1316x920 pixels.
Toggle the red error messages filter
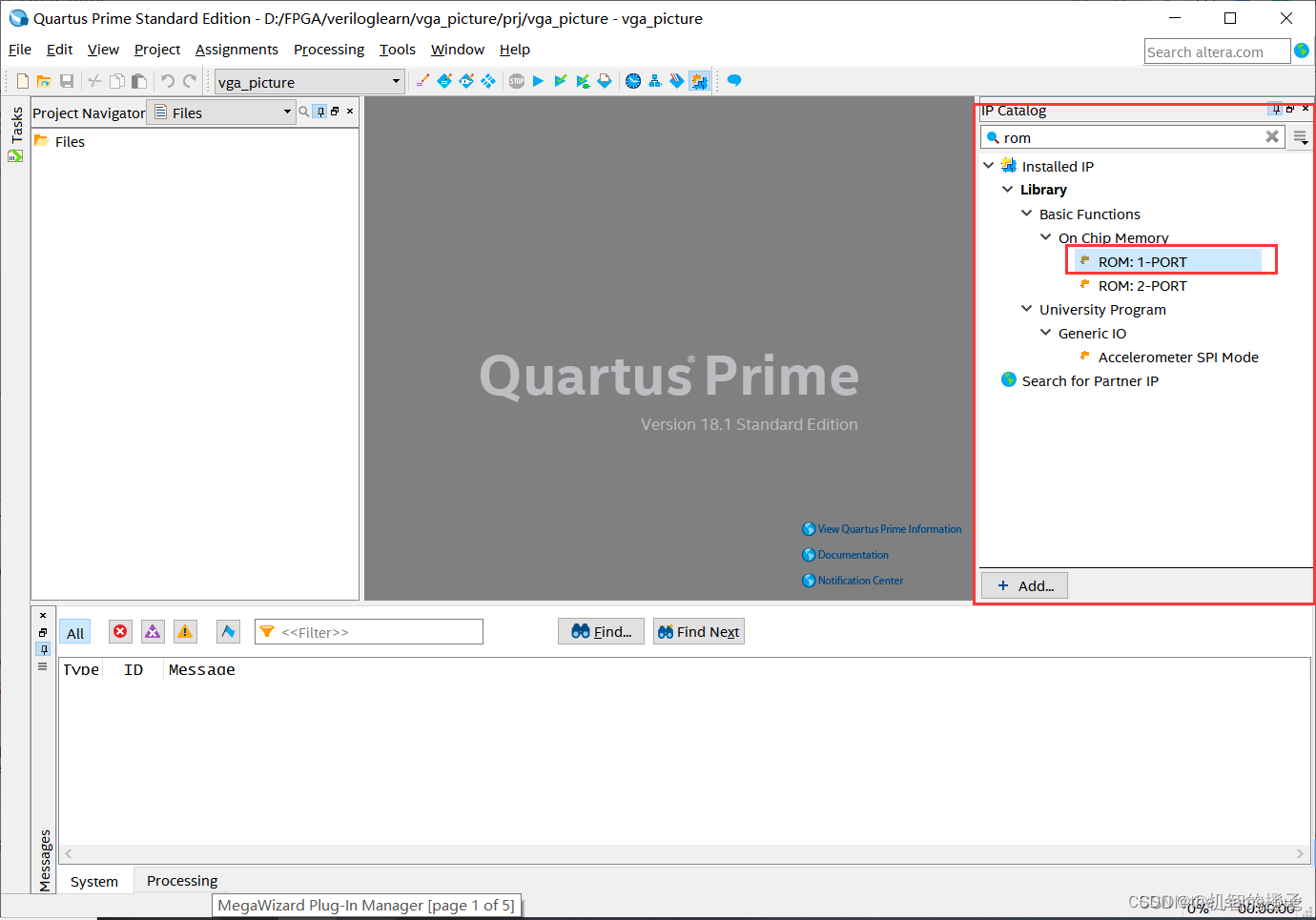pyautogui.click(x=120, y=631)
